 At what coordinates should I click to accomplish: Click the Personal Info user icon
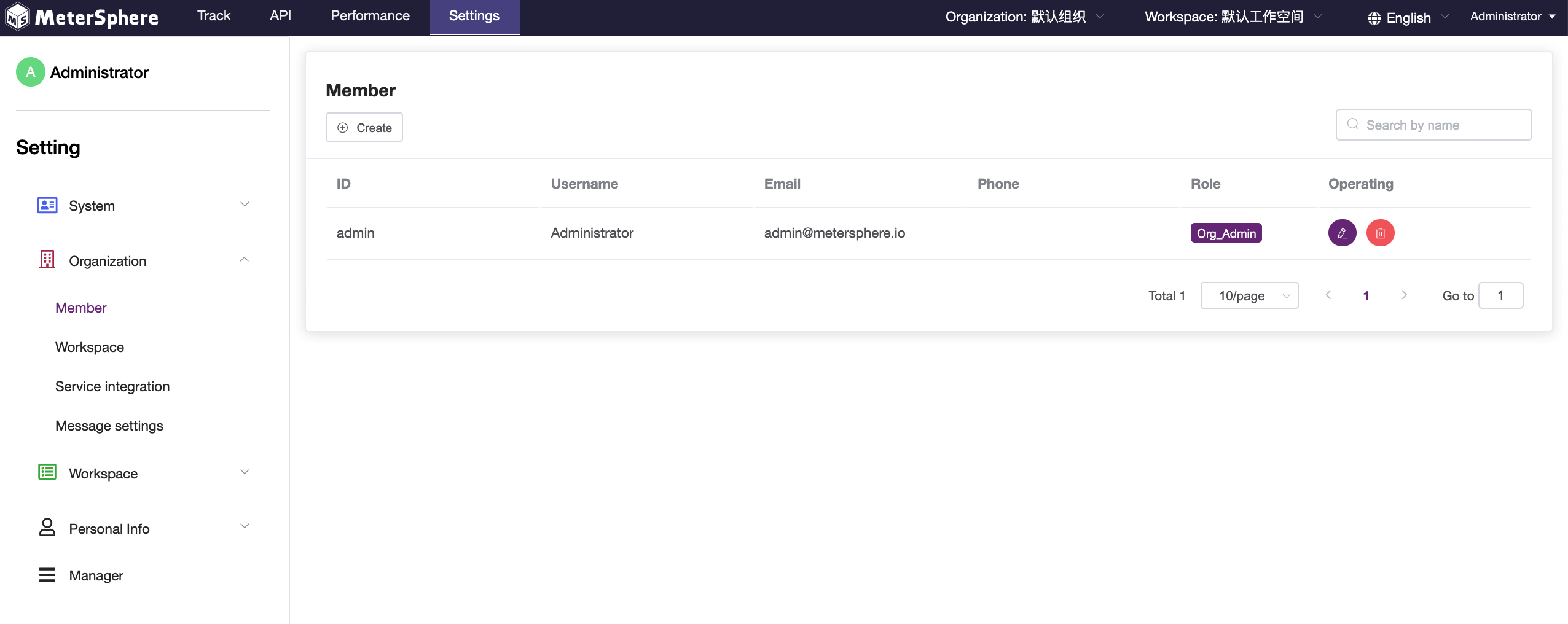point(47,528)
